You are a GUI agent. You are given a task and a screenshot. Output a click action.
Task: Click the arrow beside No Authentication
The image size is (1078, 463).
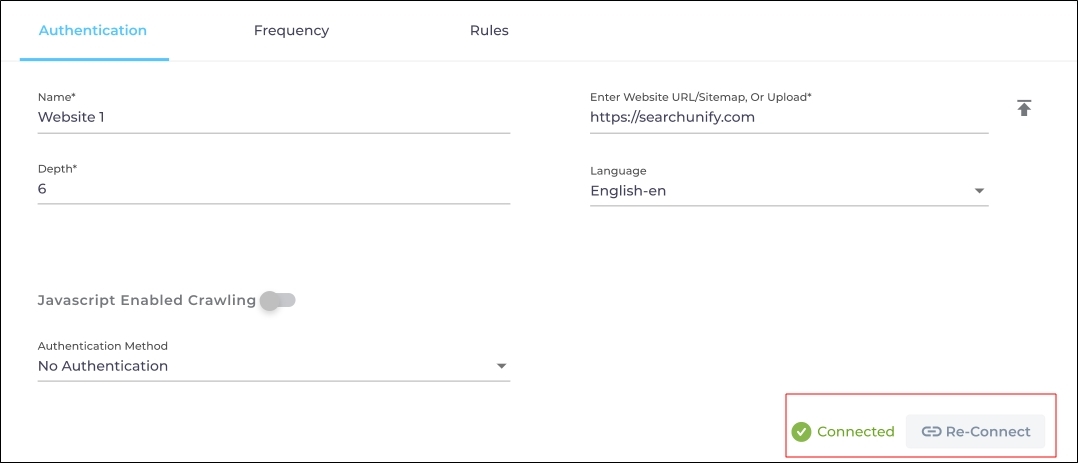coord(501,366)
